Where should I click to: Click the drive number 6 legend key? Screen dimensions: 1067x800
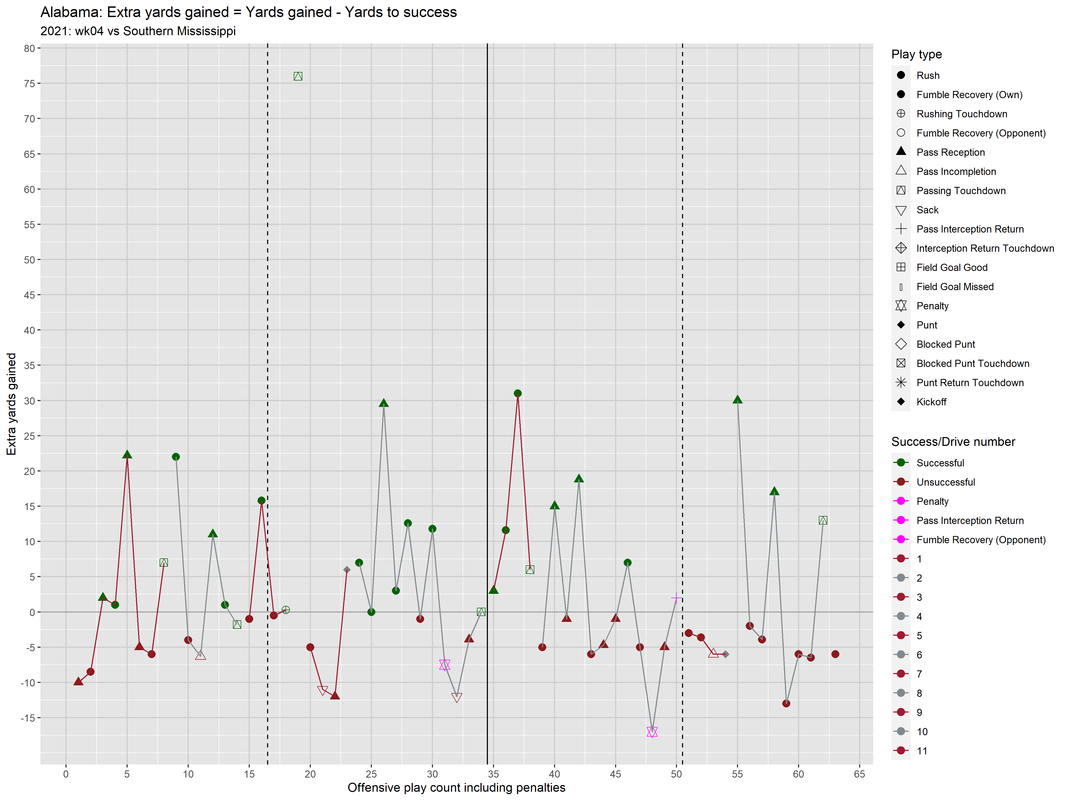tap(901, 655)
